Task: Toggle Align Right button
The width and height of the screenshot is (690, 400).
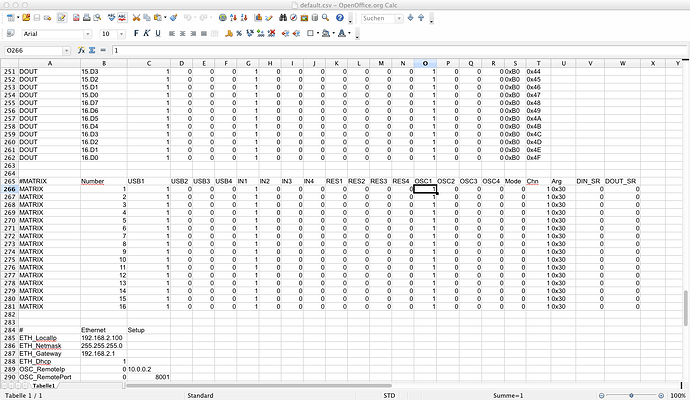Action: pyautogui.click(x=193, y=33)
